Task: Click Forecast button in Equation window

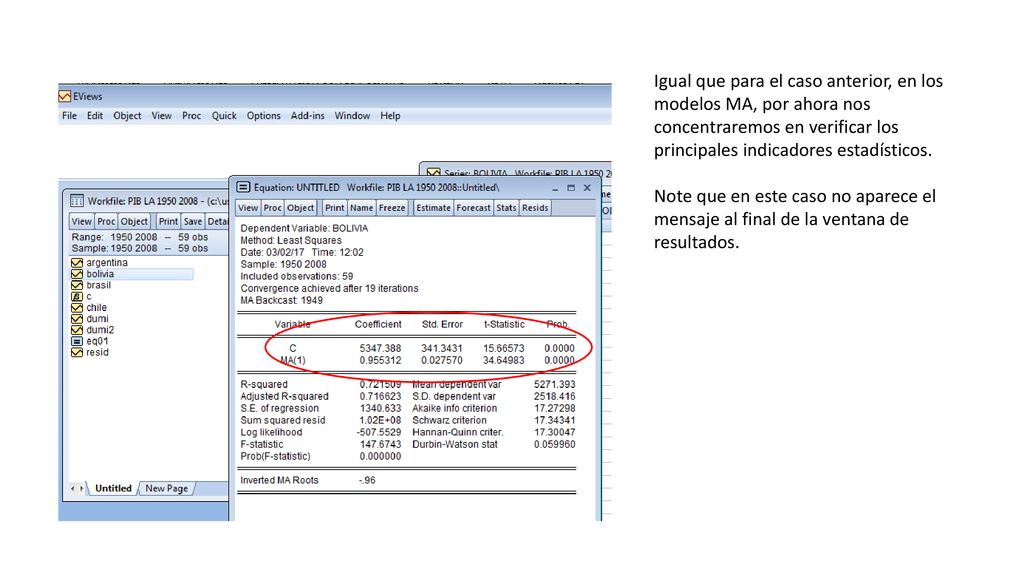Action: (473, 208)
